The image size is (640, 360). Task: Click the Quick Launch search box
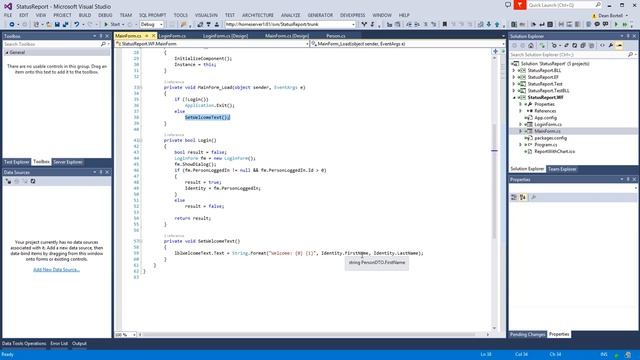click(564, 5)
